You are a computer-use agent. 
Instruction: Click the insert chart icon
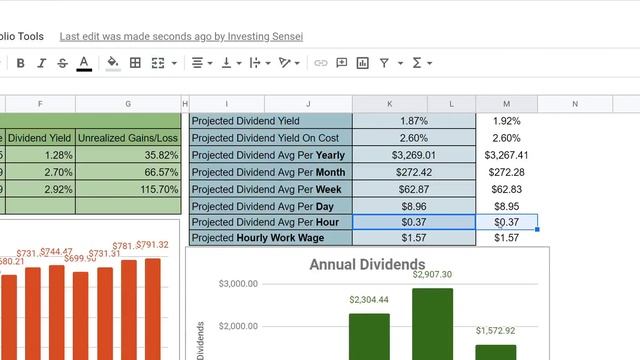[x=362, y=63]
